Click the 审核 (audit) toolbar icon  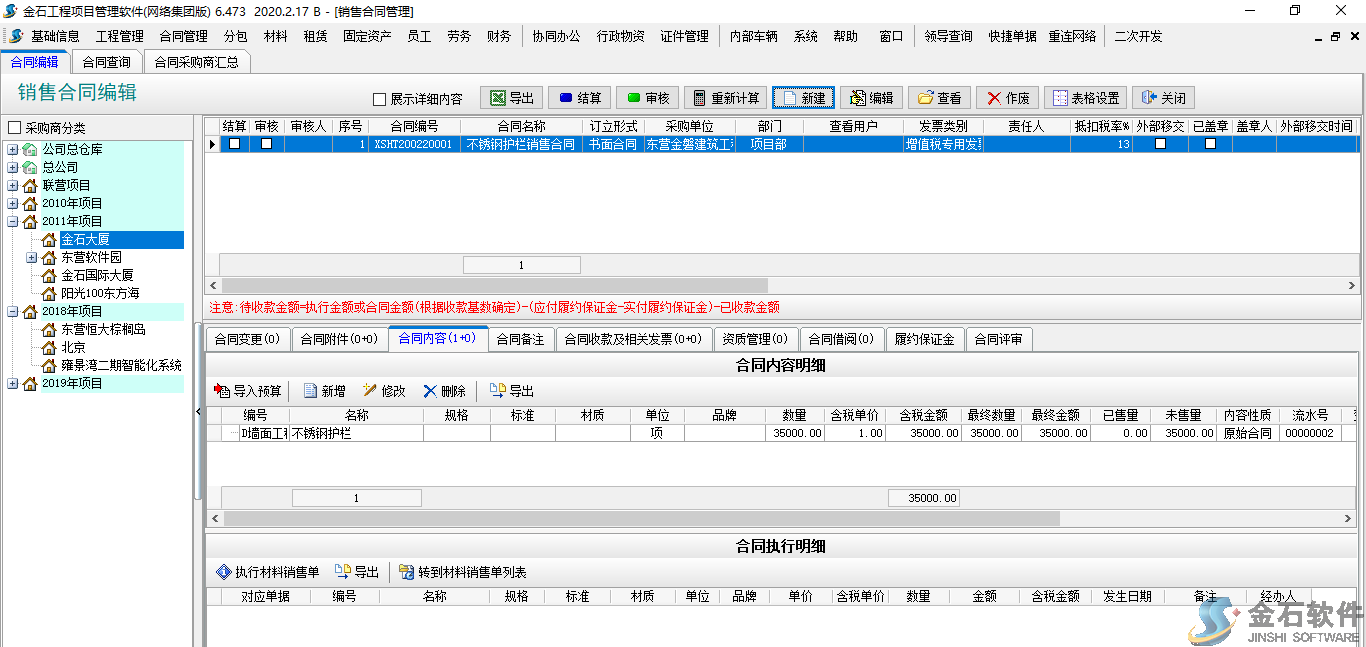[x=647, y=97]
